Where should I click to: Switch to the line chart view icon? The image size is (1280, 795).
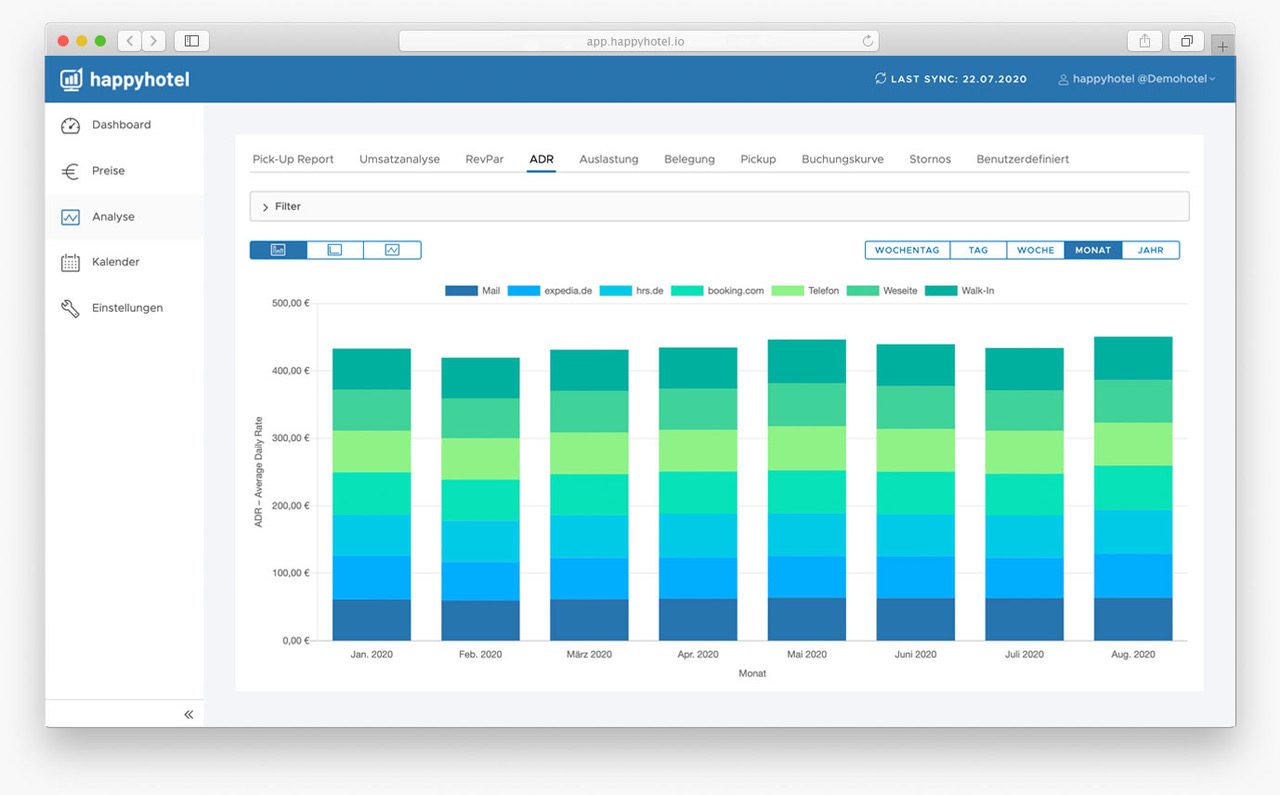392,250
